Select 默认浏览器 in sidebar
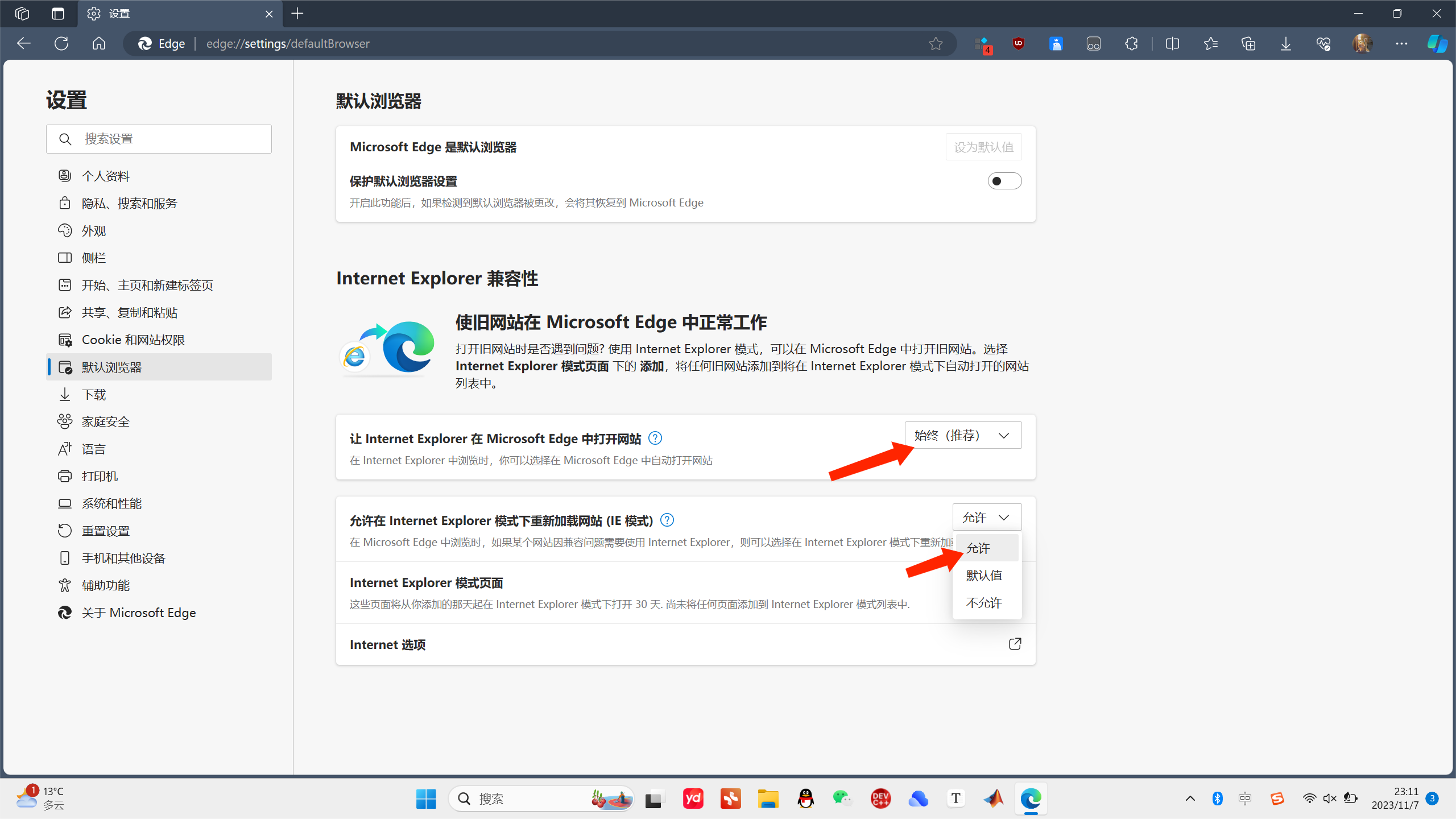Image resolution: width=1456 pixels, height=819 pixels. (x=159, y=367)
